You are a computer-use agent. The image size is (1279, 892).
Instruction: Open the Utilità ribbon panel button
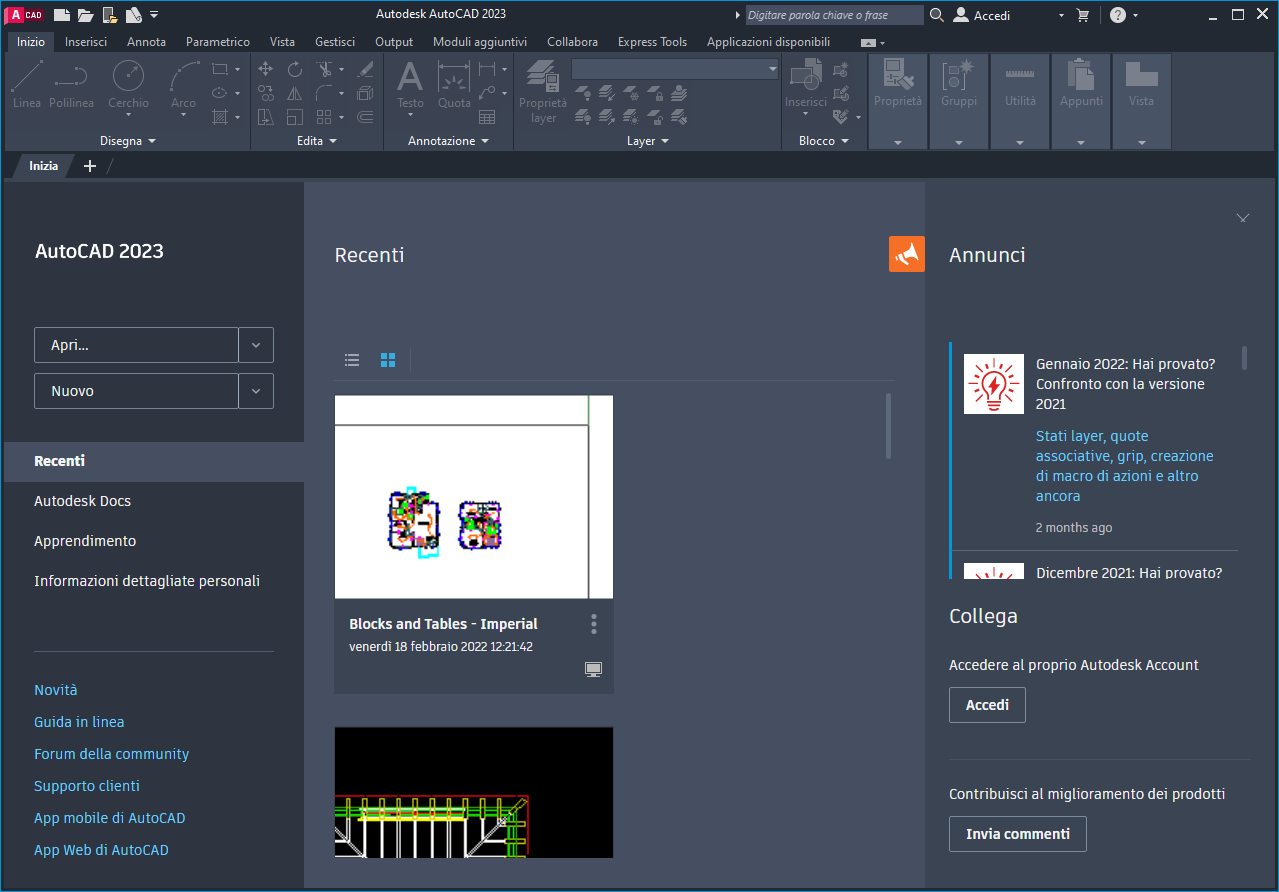(x=1020, y=101)
